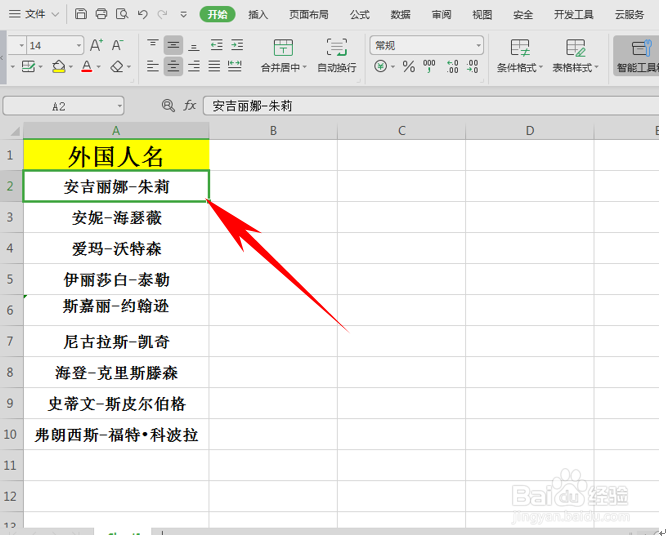Switch to the 开发工具 tab
The image size is (668, 540).
tap(573, 14)
